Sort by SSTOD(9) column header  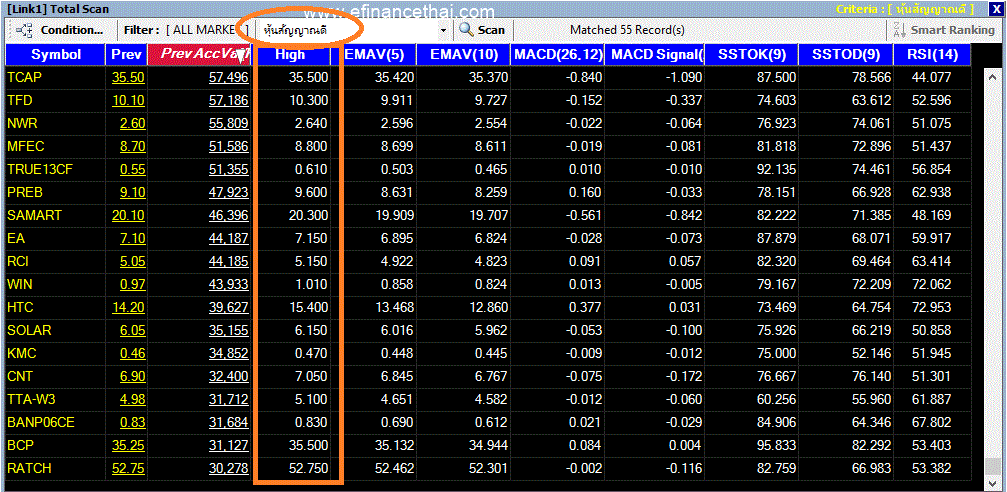(x=845, y=55)
